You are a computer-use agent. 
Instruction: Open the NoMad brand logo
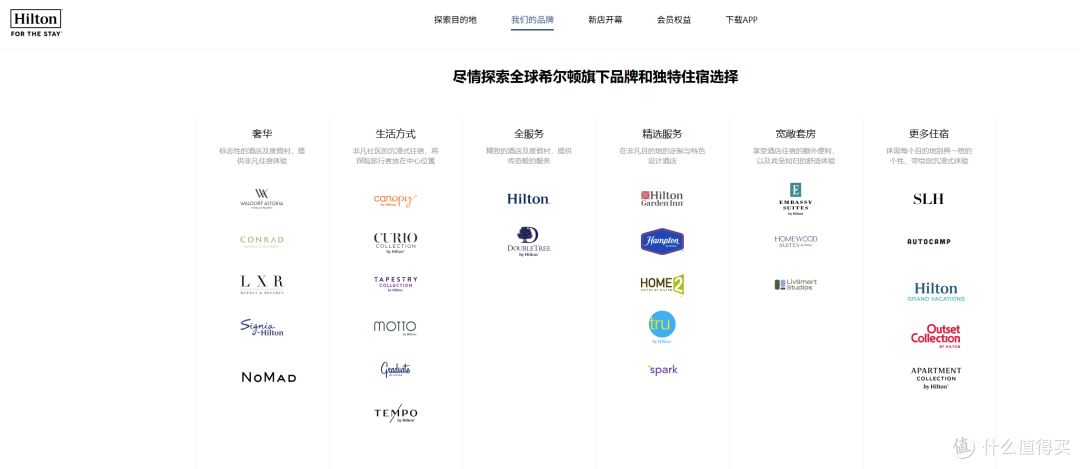click(269, 377)
